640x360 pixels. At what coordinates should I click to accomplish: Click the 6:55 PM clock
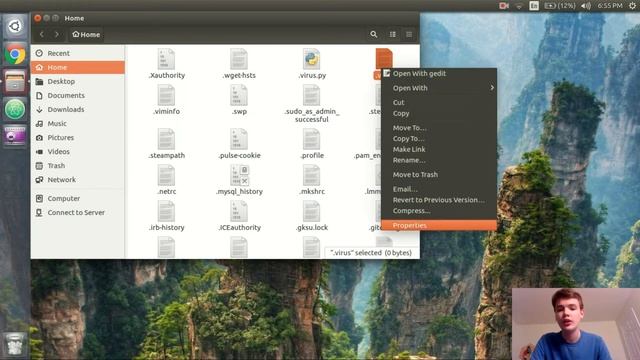(x=610, y=6)
